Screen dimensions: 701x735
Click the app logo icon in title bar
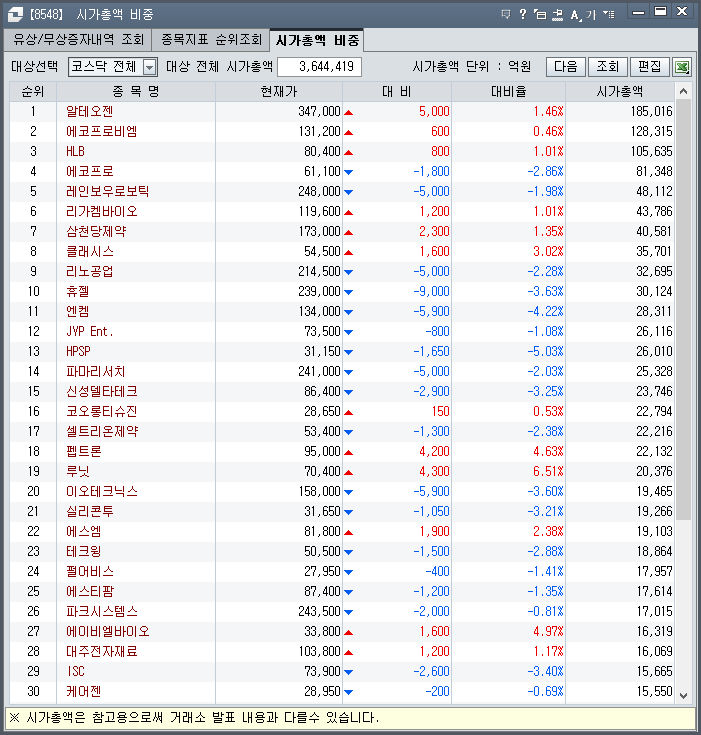pyautogui.click(x=15, y=15)
